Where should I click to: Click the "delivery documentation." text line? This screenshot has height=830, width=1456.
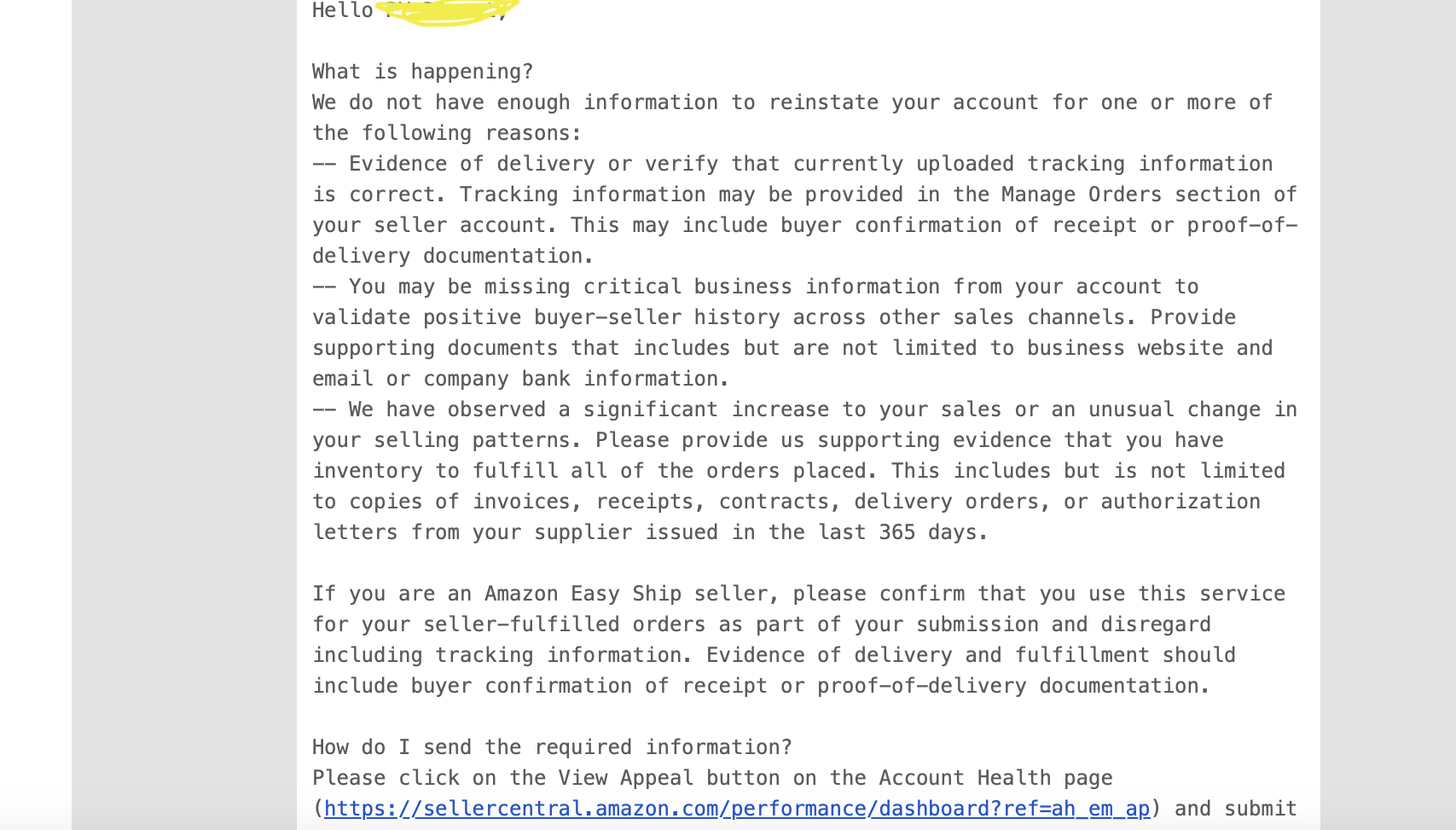pyautogui.click(x=453, y=256)
